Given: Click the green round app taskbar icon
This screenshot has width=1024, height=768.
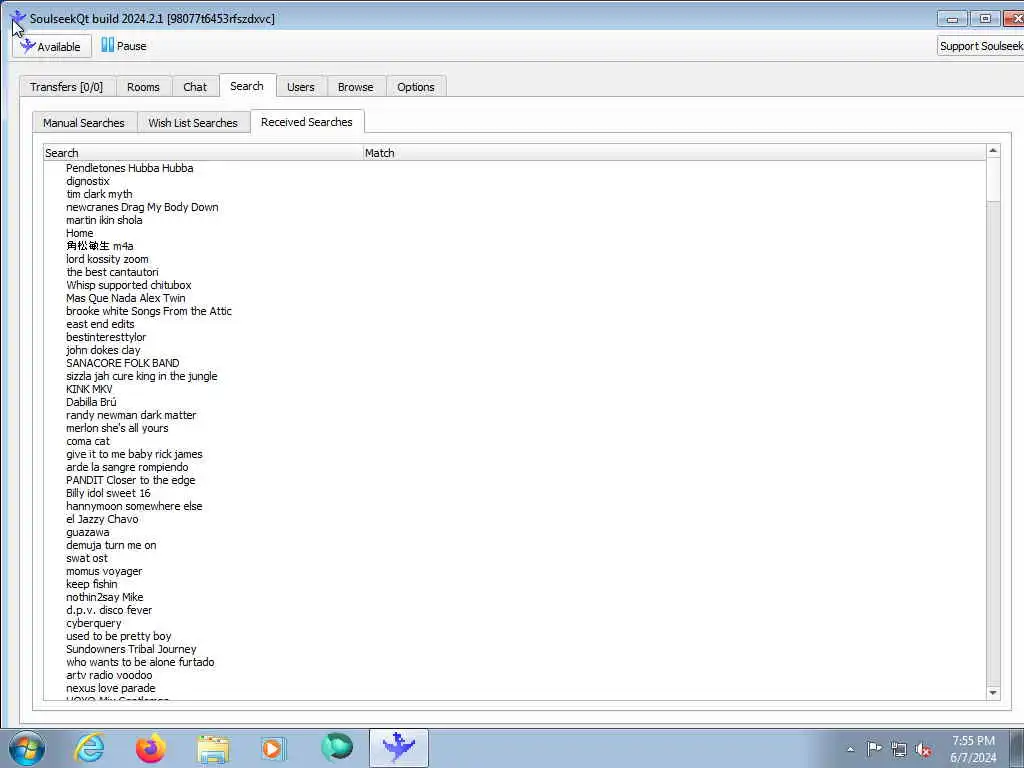Looking at the screenshot, I should pyautogui.click(x=336, y=748).
